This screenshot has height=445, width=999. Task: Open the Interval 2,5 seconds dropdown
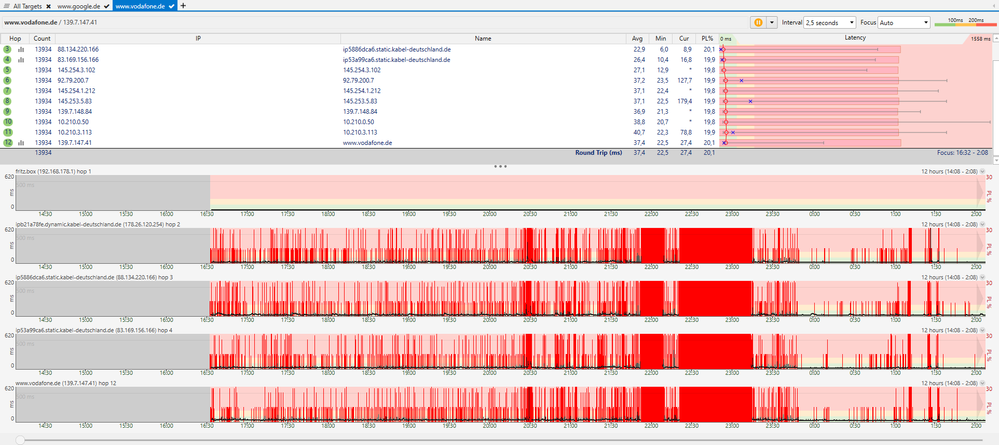click(x=829, y=21)
